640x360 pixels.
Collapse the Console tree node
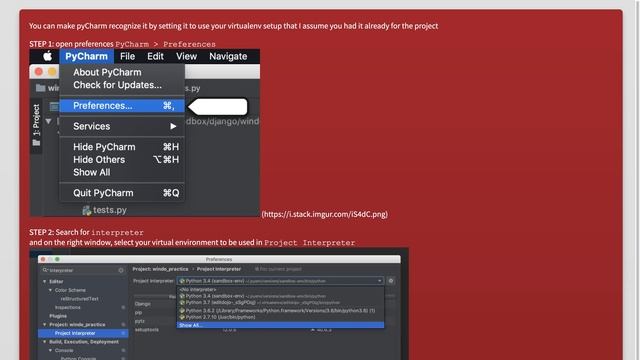pos(50,350)
